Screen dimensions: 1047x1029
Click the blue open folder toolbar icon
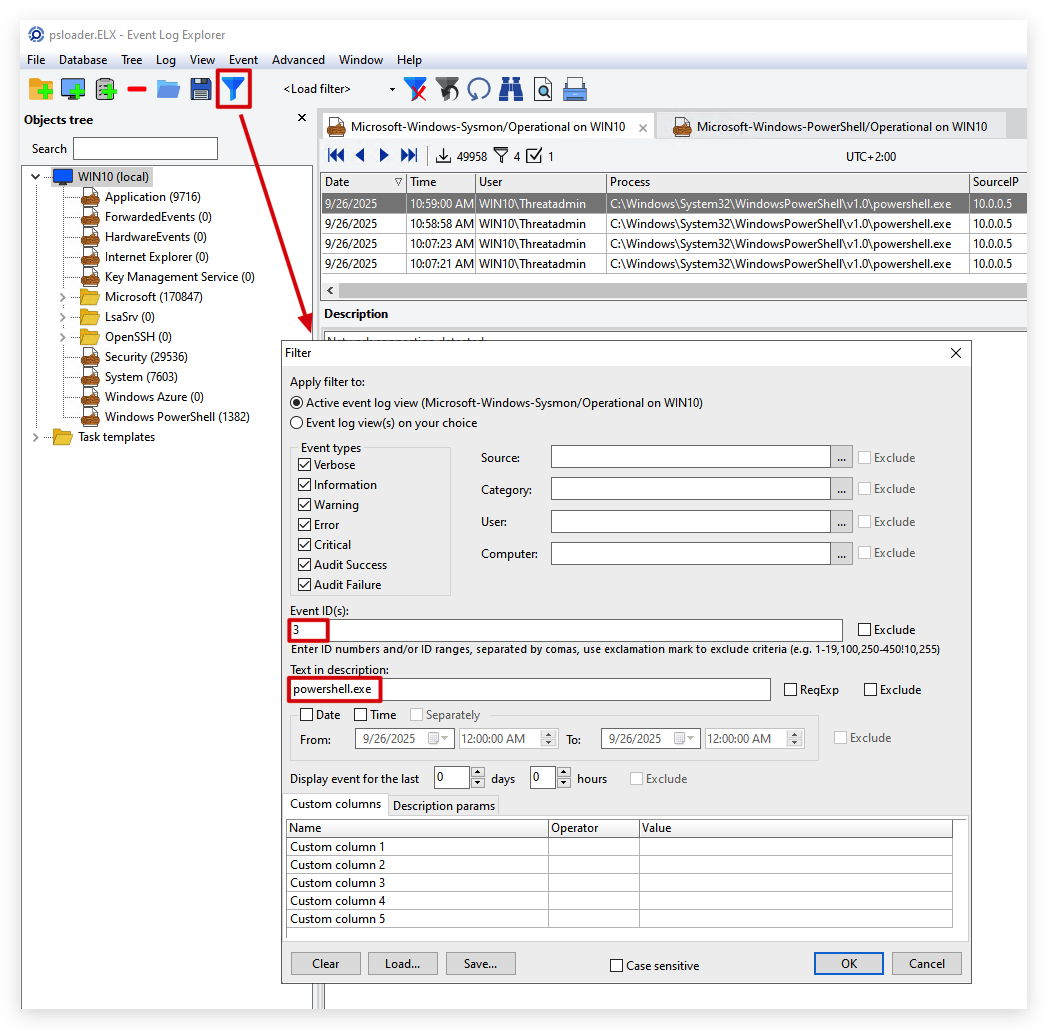(x=168, y=89)
